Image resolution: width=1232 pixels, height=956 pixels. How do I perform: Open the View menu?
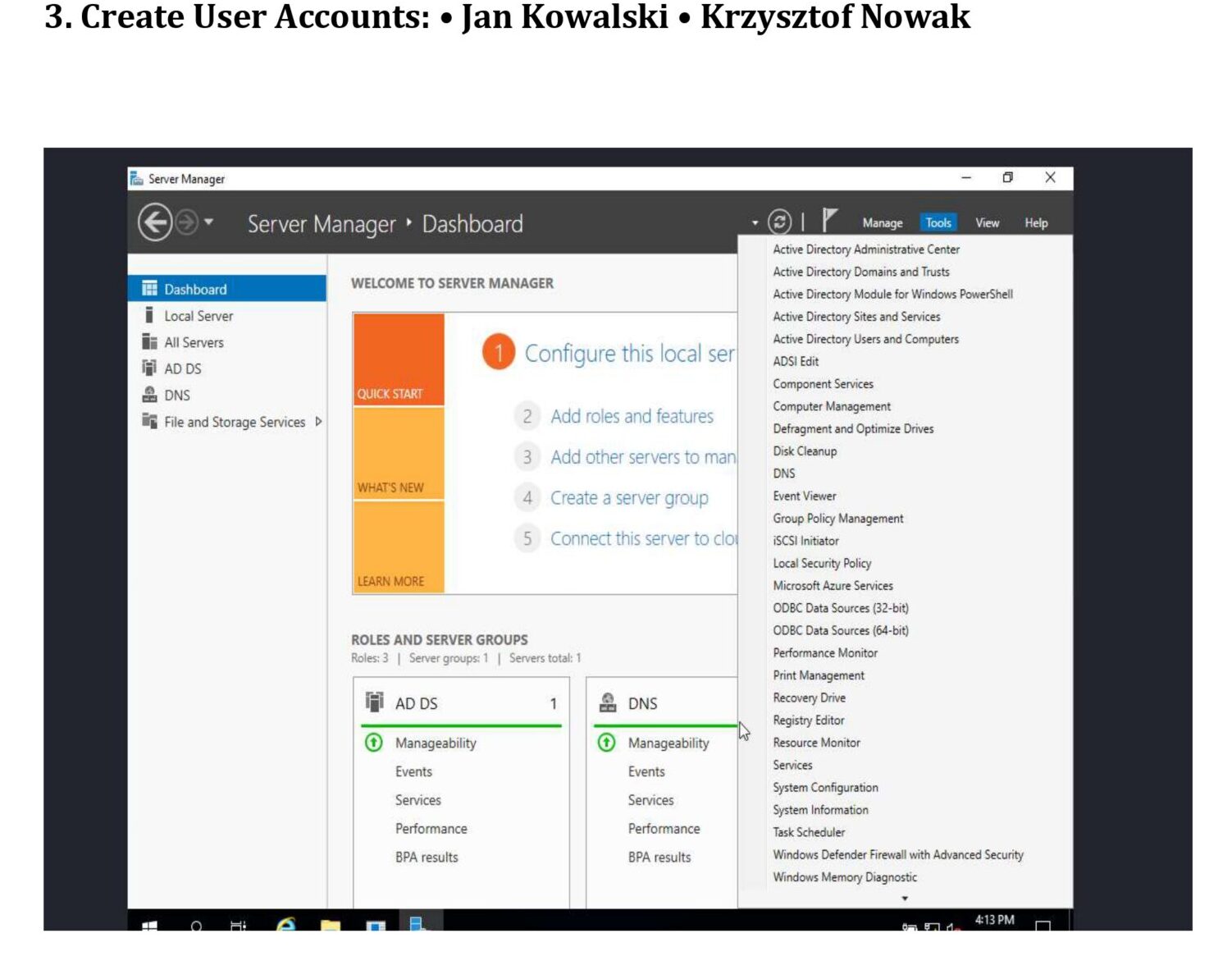pyautogui.click(x=987, y=223)
